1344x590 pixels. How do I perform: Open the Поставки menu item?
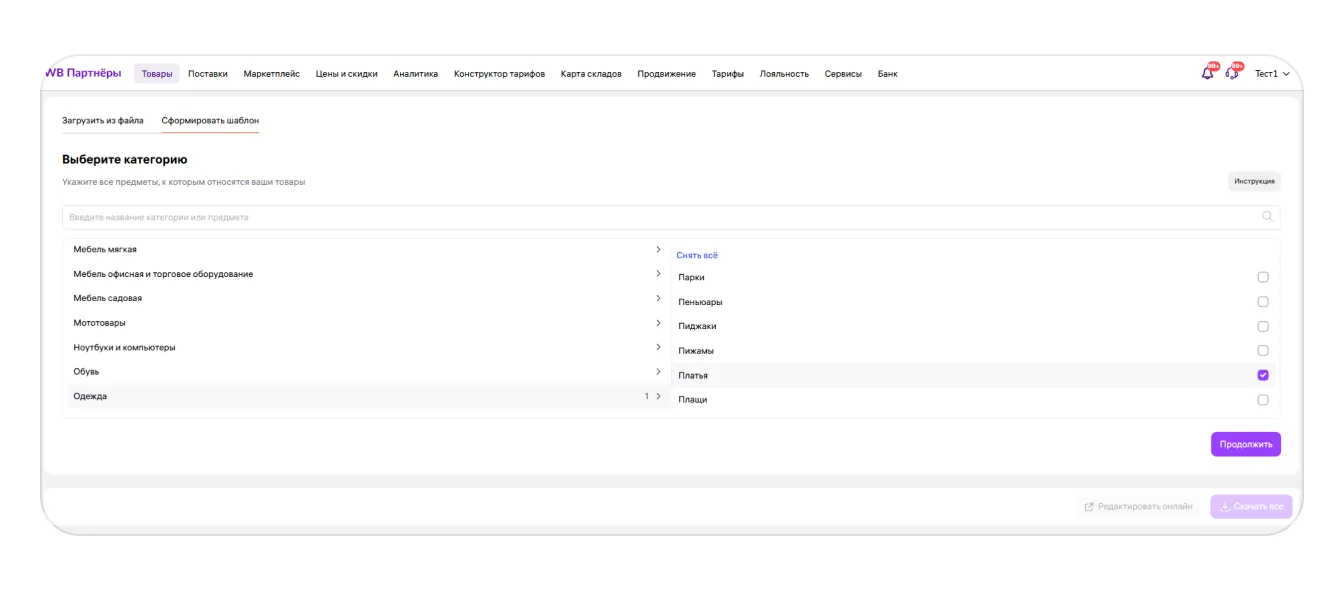[207, 74]
